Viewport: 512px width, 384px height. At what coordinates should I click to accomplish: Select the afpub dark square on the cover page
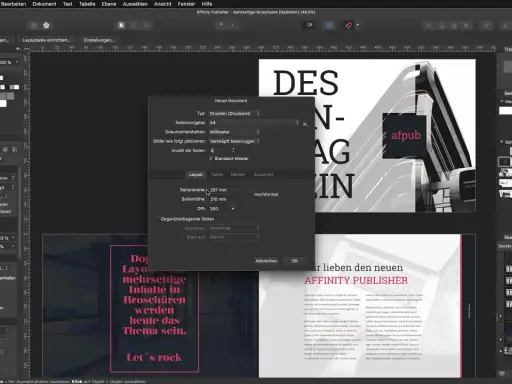[404, 136]
